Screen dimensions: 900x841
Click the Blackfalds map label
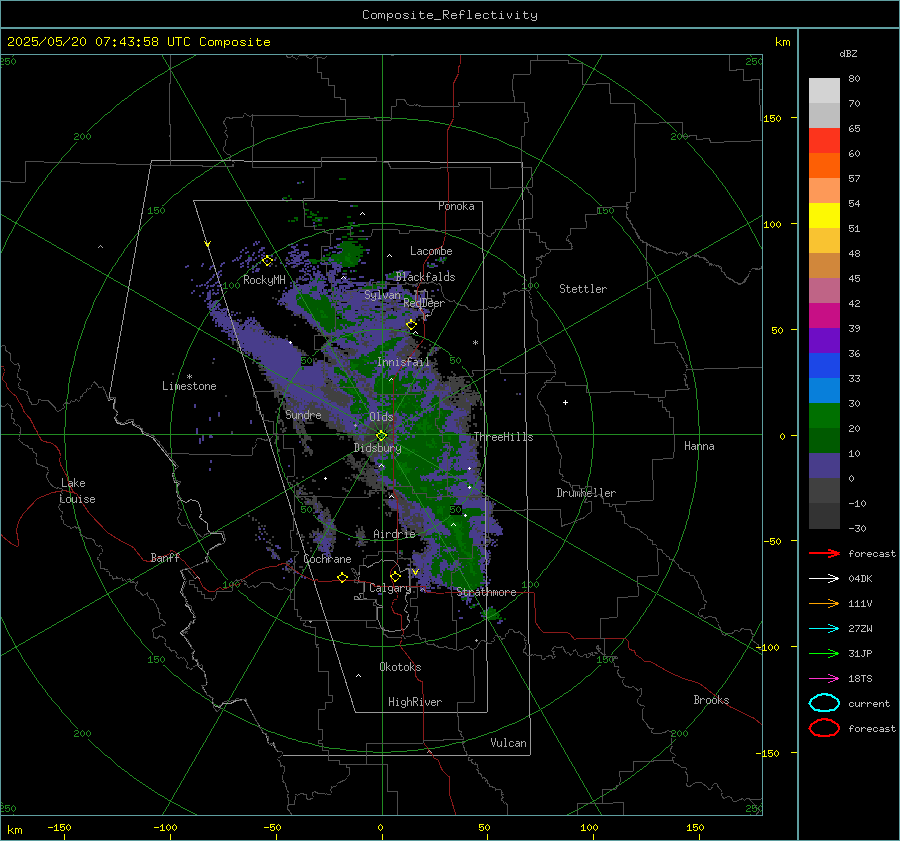tap(425, 277)
